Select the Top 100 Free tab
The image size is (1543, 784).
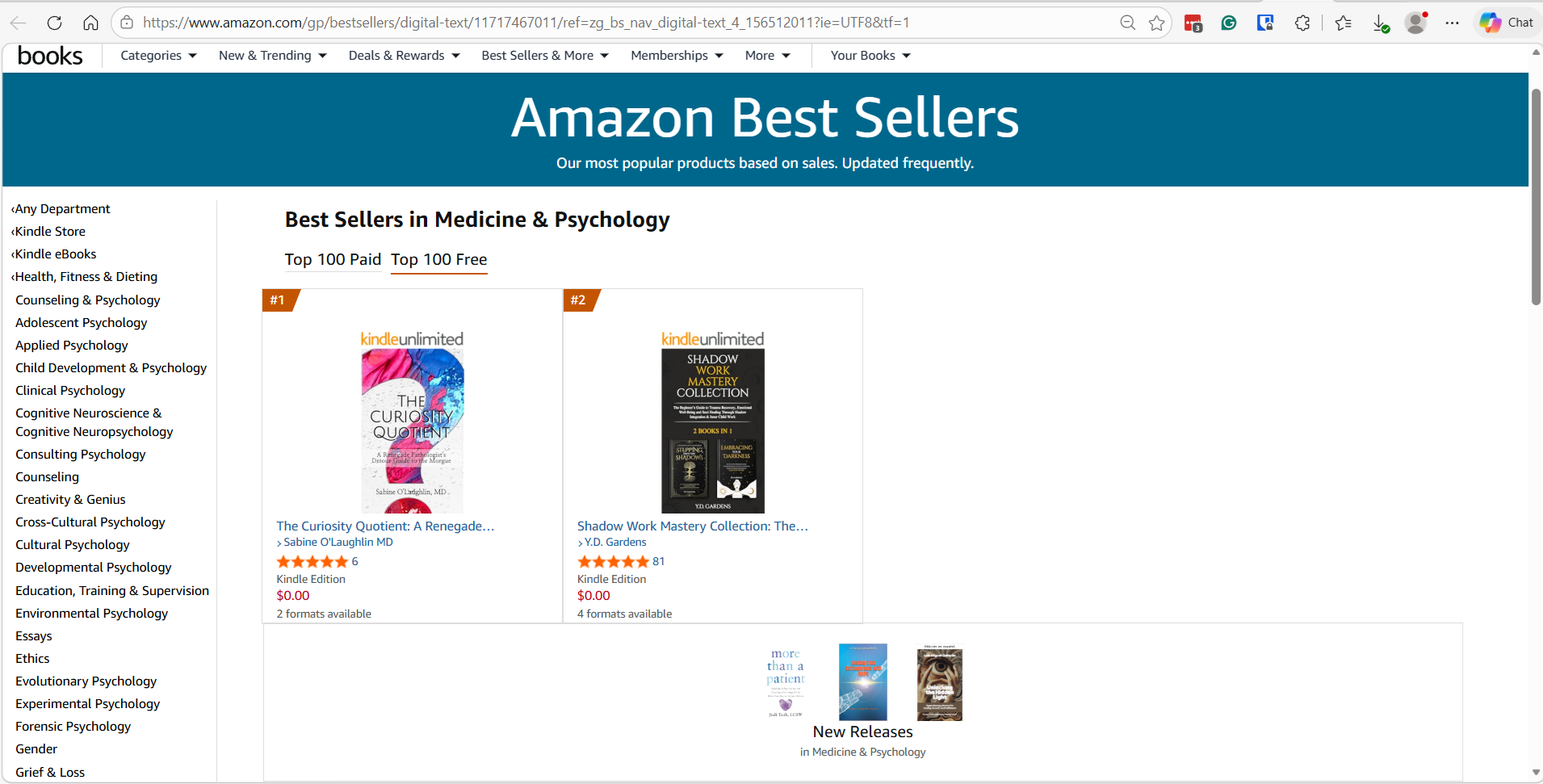[438, 259]
